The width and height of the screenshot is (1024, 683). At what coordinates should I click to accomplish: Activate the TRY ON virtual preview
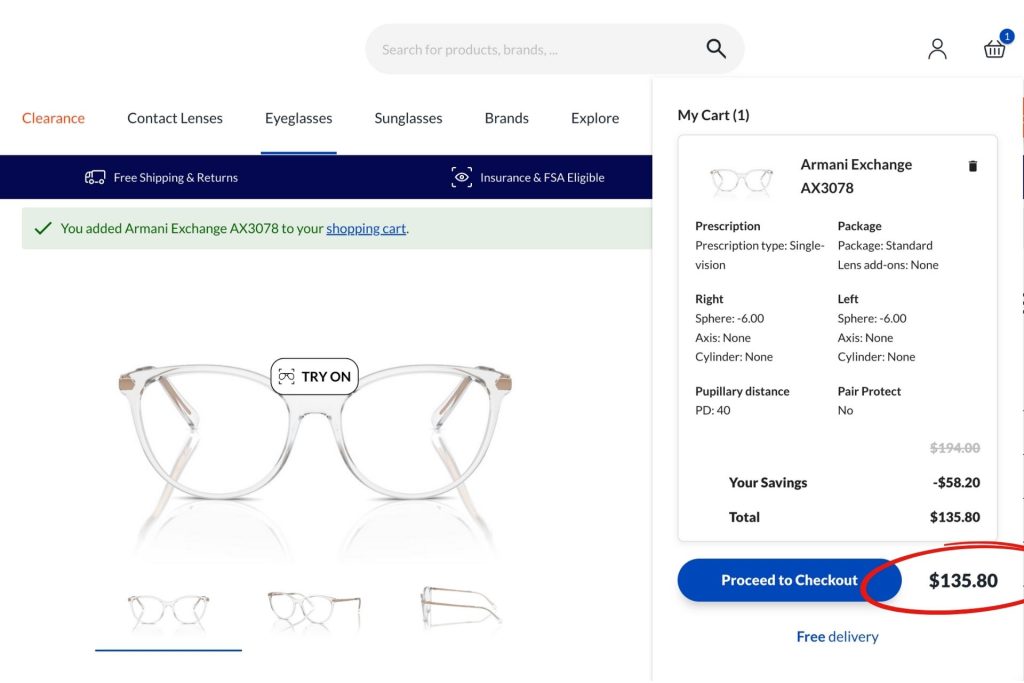(x=315, y=376)
